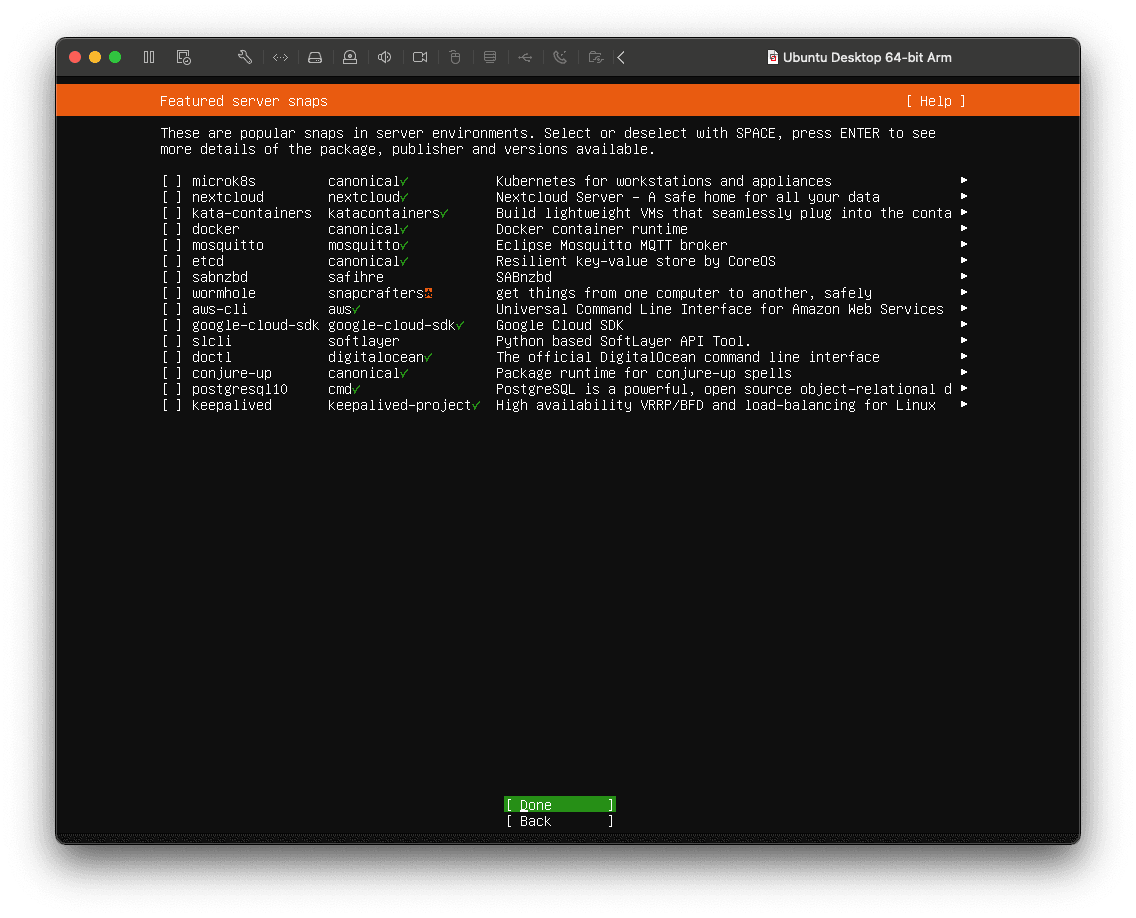Show details arrow on the google-cloud-sdk row
1136x918 pixels.
tap(964, 324)
